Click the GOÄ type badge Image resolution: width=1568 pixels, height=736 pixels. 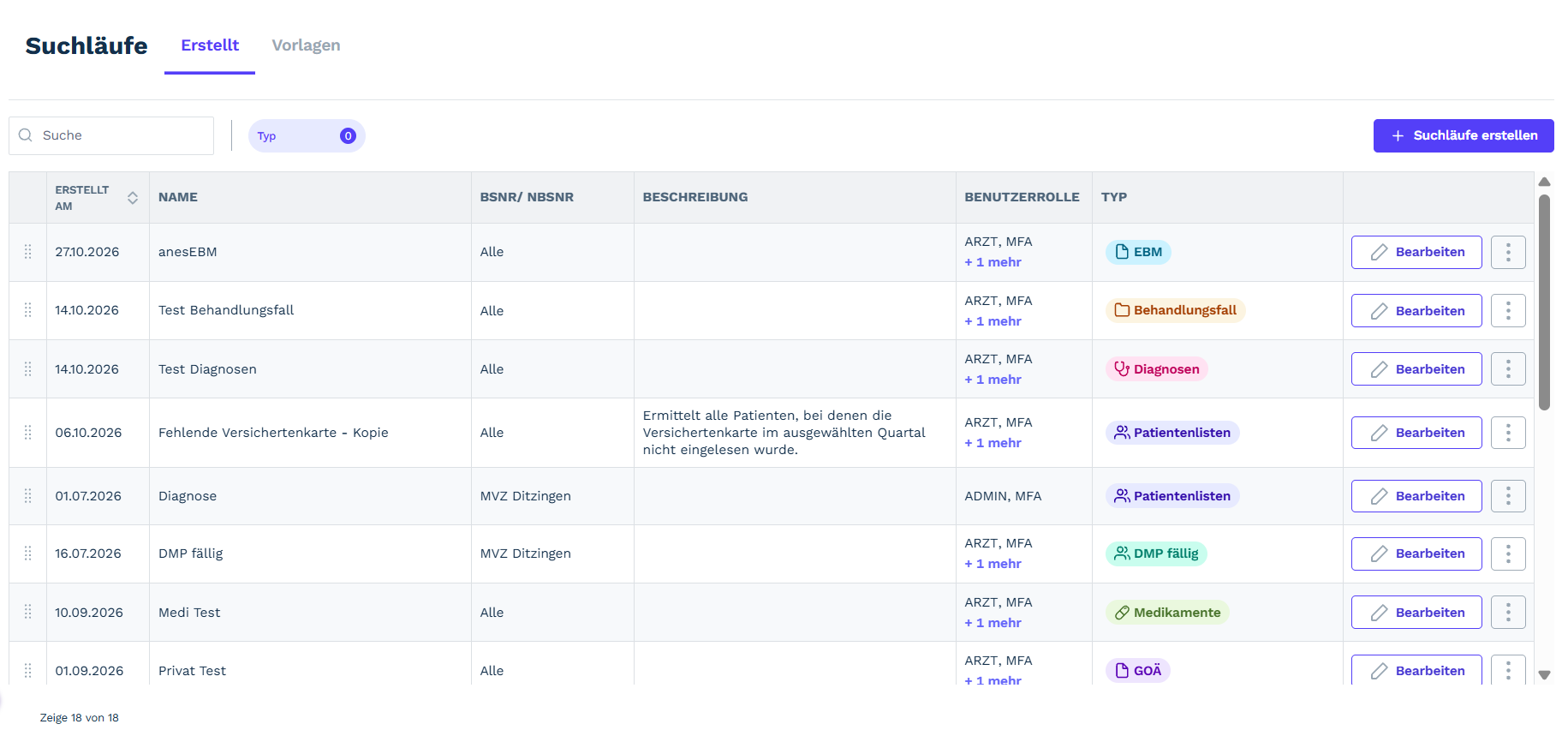coord(1138,671)
